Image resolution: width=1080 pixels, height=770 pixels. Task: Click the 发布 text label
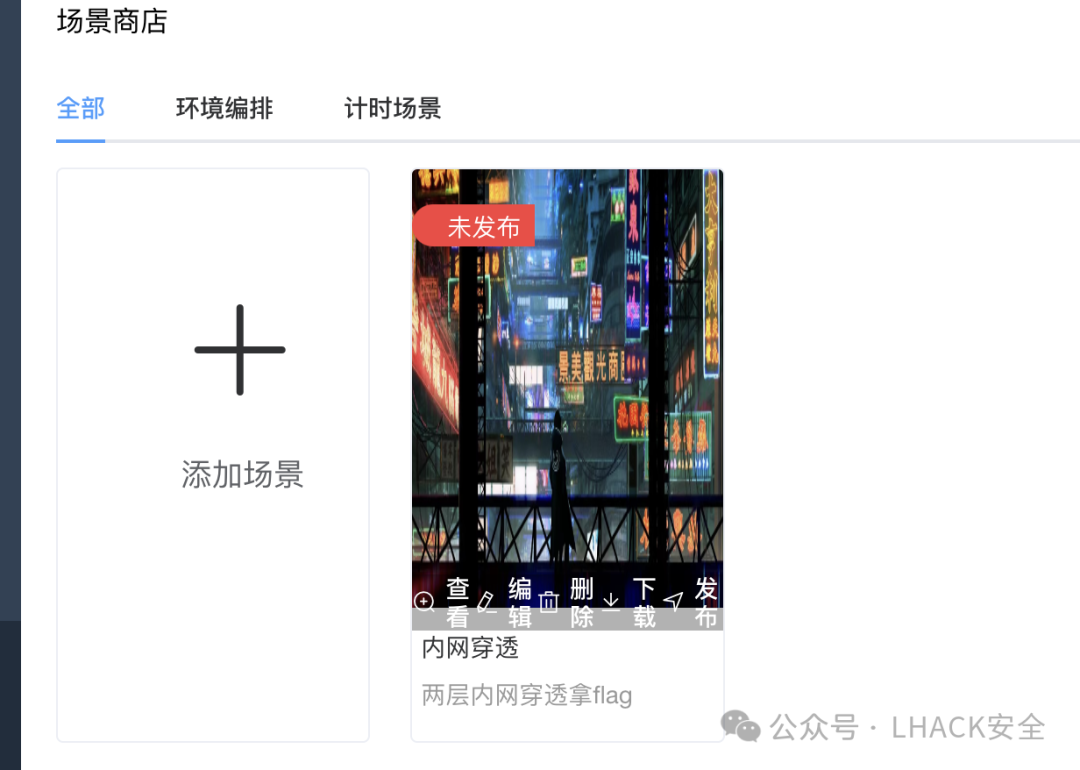pos(706,602)
